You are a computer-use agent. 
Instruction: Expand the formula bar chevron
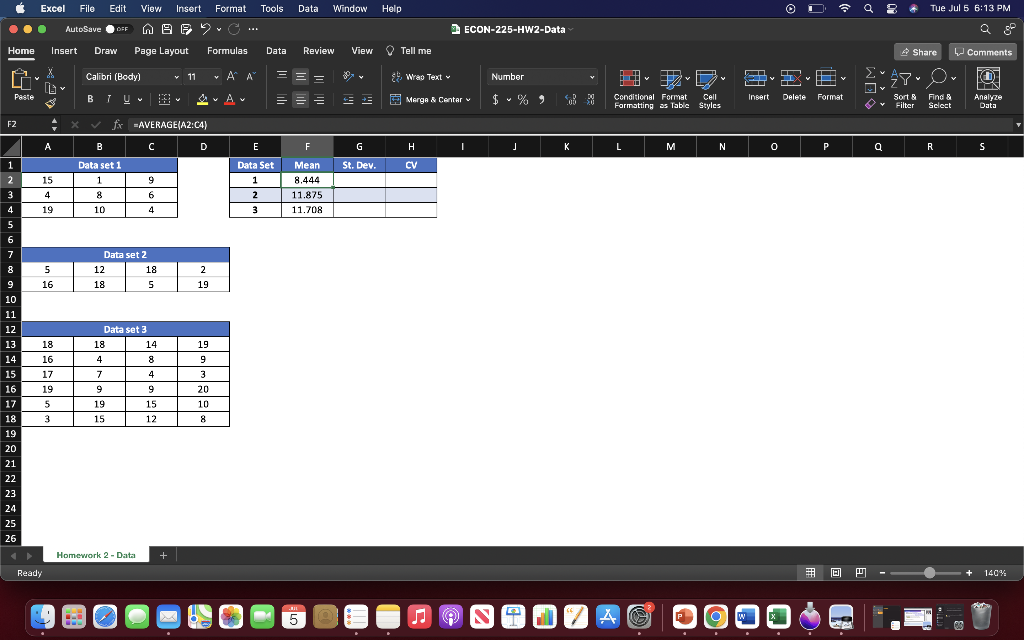click(1017, 124)
